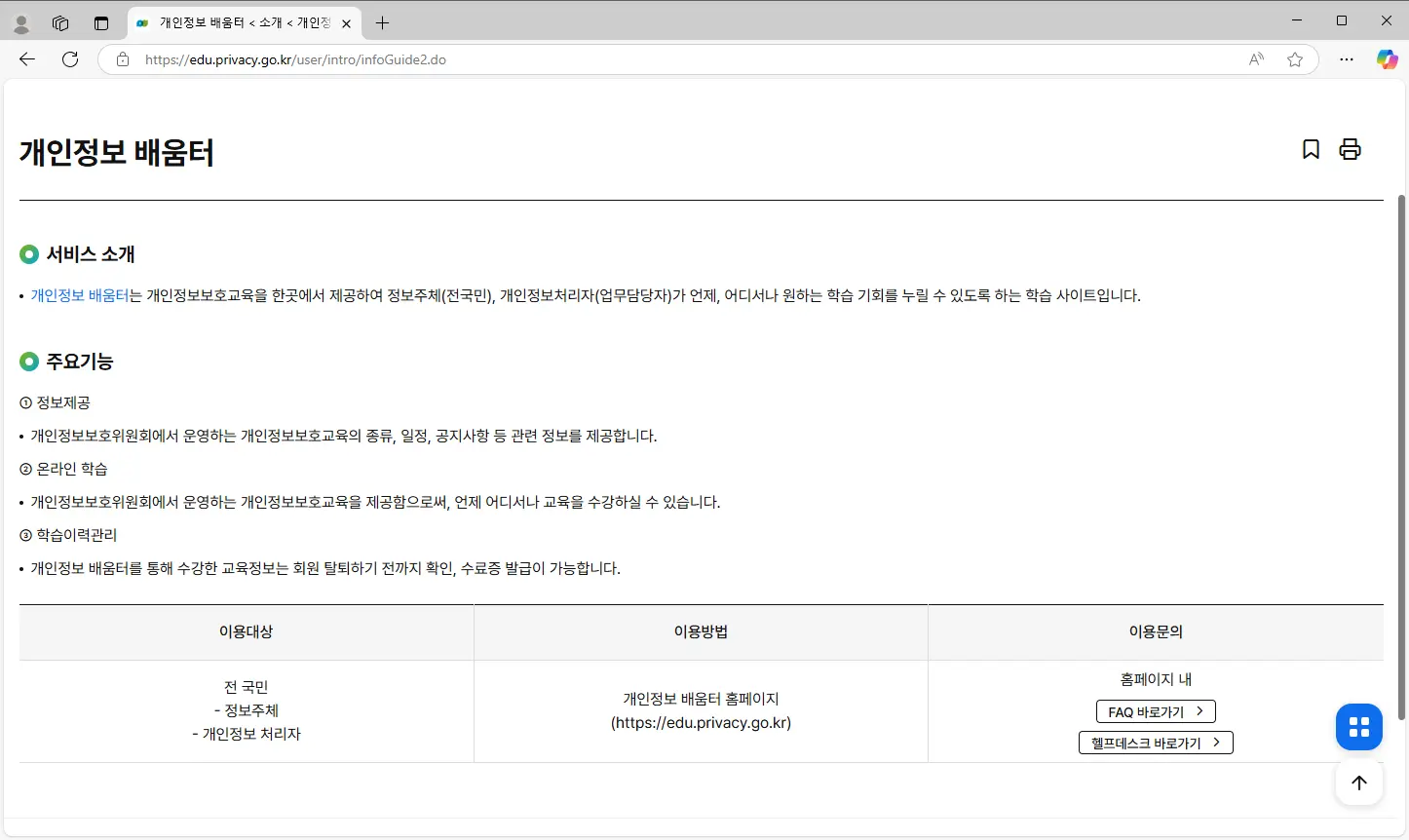
Task: Open FAQ 바로가기
Action: 1156,710
